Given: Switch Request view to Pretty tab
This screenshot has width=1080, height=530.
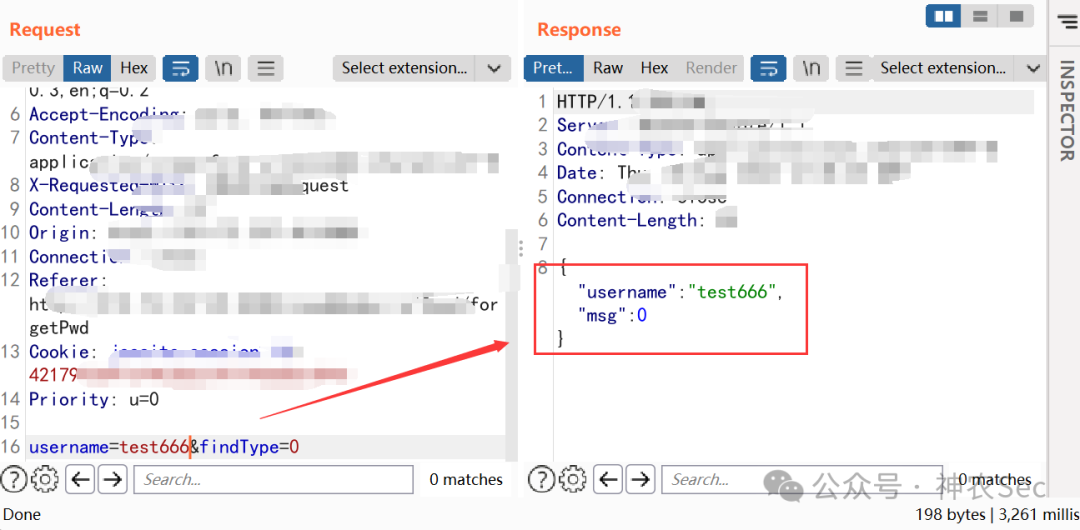Looking at the screenshot, I should click(33, 68).
